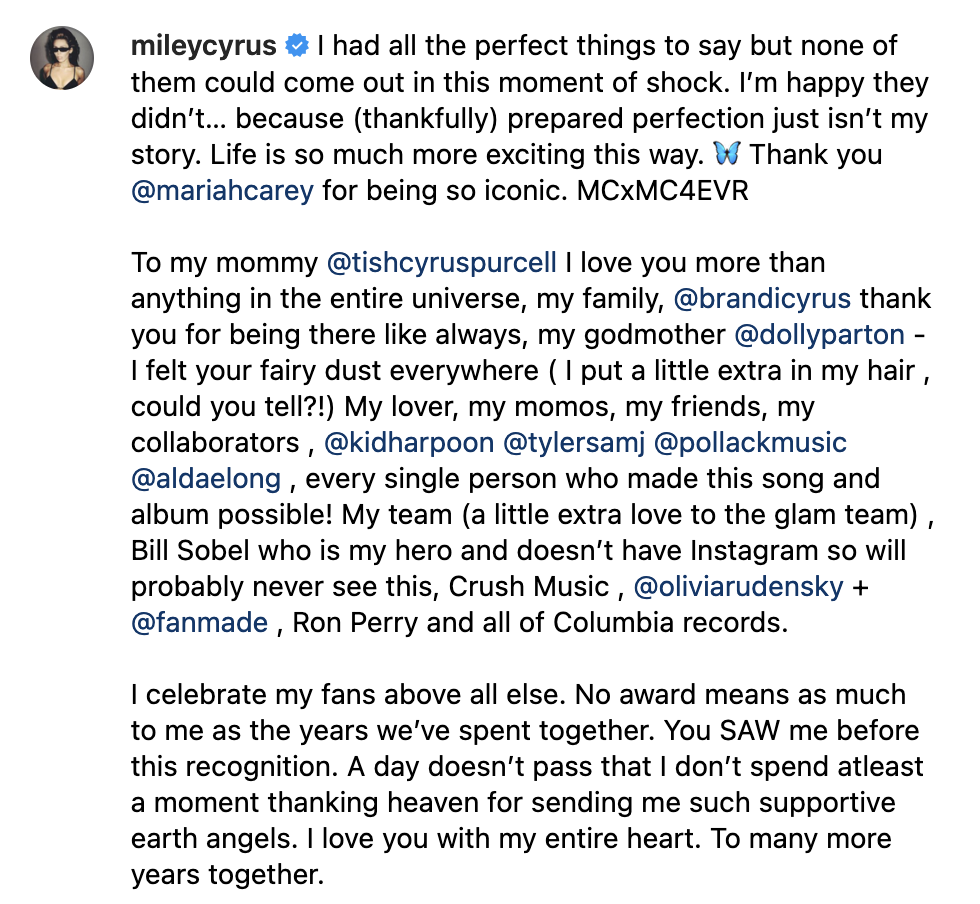The height and width of the screenshot is (904, 980).
Task: Visit the @aldaelong profile link
Action: [206, 479]
